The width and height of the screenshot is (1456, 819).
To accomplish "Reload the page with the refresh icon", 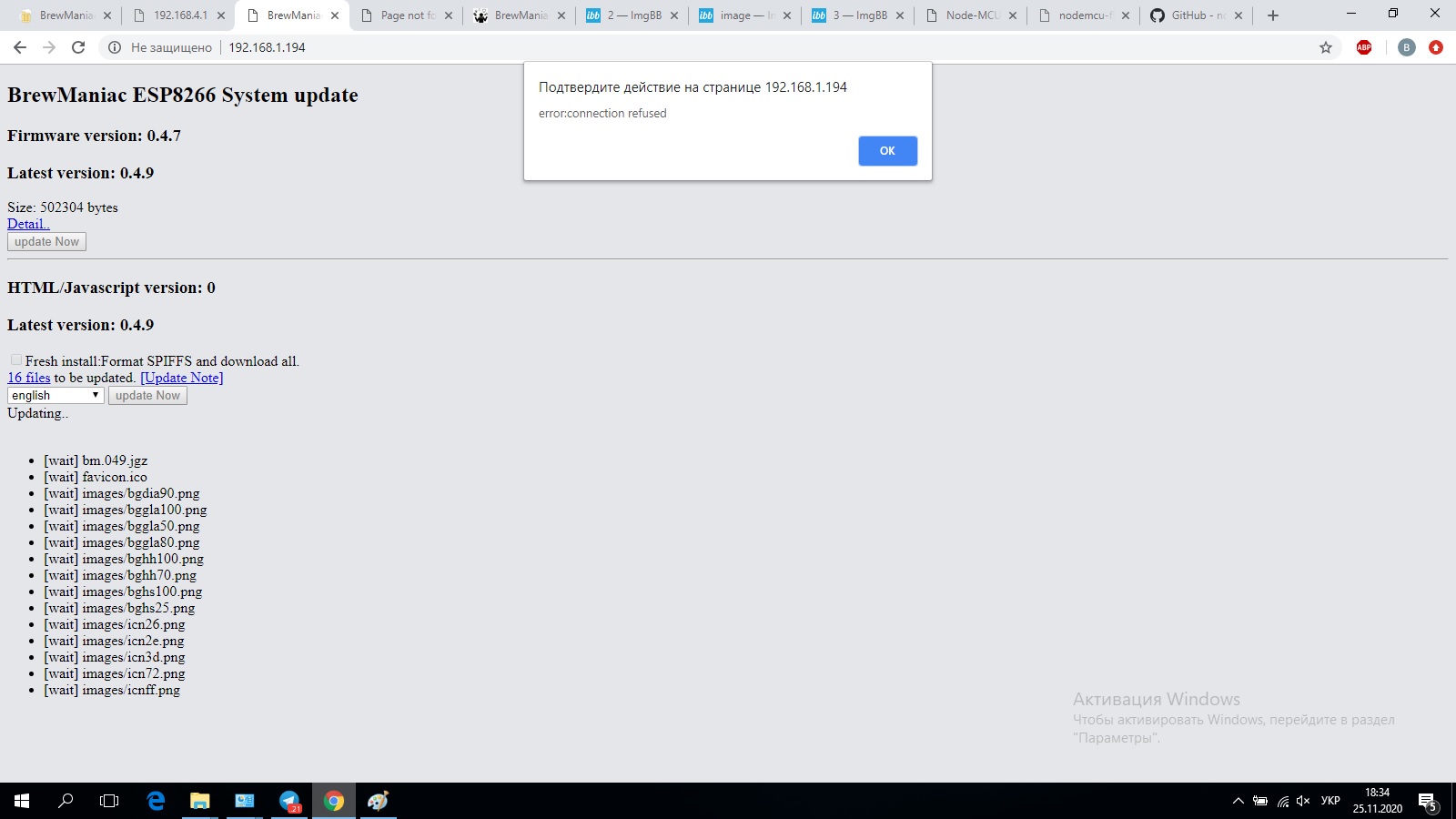I will point(78,47).
